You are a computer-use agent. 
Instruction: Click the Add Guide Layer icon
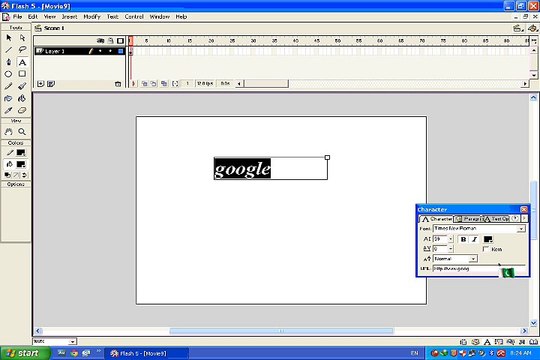51,84
